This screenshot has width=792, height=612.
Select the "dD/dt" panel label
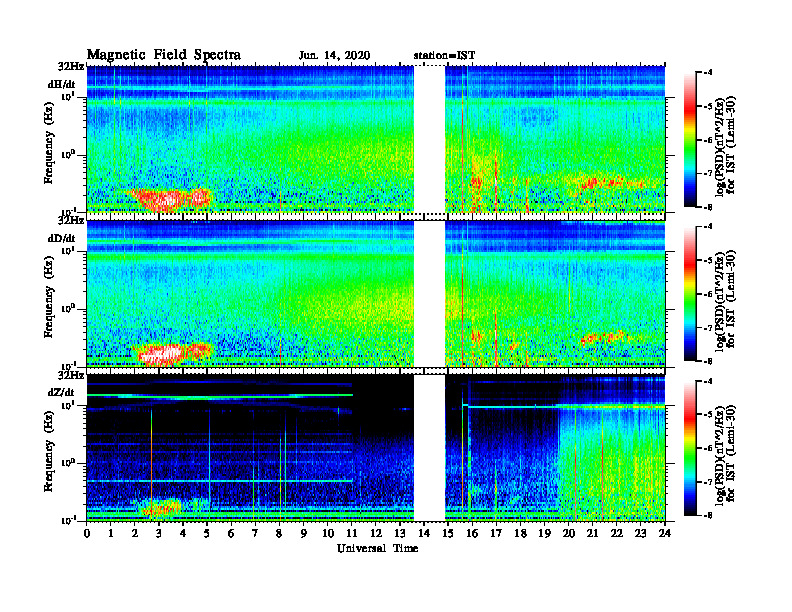[61, 238]
